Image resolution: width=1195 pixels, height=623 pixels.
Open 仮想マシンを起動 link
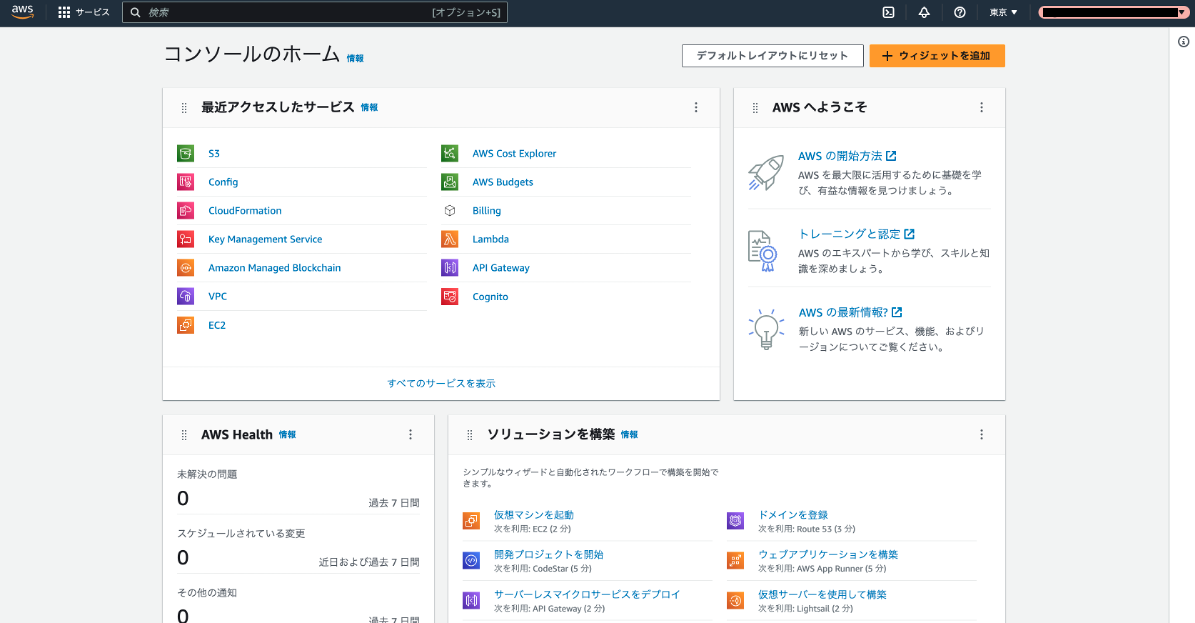[x=533, y=515]
